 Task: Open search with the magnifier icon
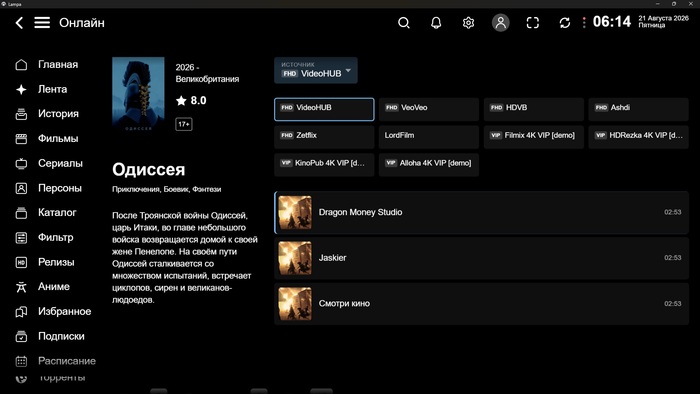pos(404,23)
